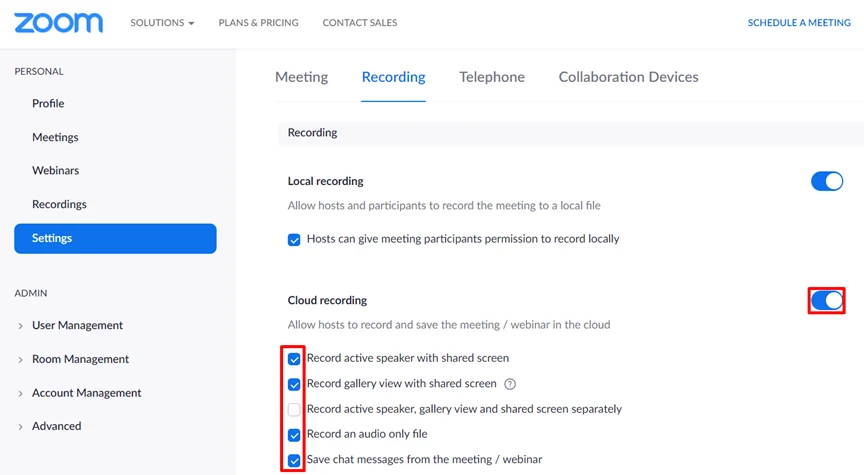The image size is (864, 475).
Task: Open help icon beside gallery view option
Action: [x=510, y=384]
